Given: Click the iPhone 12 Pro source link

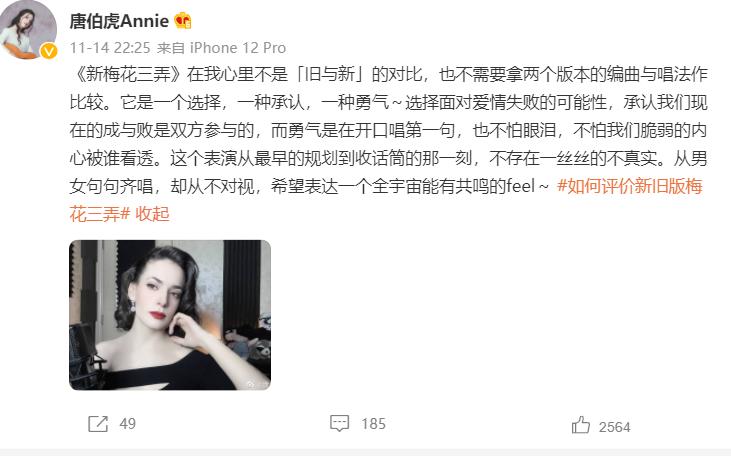Looking at the screenshot, I should tap(238, 48).
